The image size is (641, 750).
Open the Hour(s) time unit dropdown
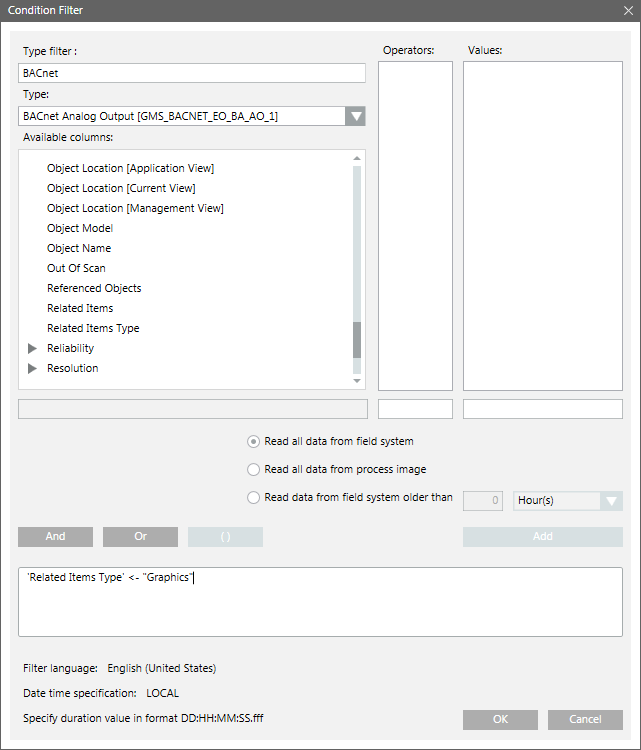tap(611, 501)
